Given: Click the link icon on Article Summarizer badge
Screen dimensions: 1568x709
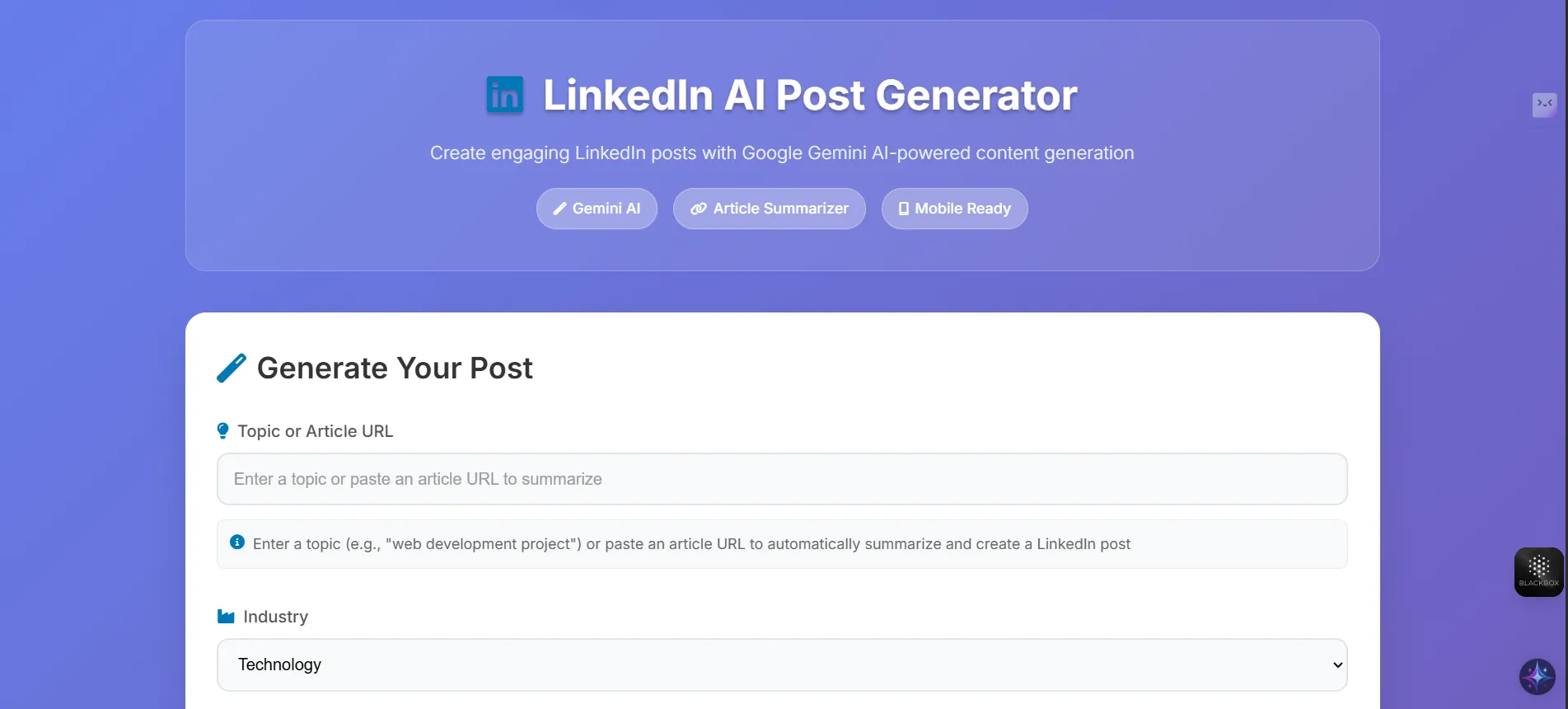Looking at the screenshot, I should (x=698, y=209).
